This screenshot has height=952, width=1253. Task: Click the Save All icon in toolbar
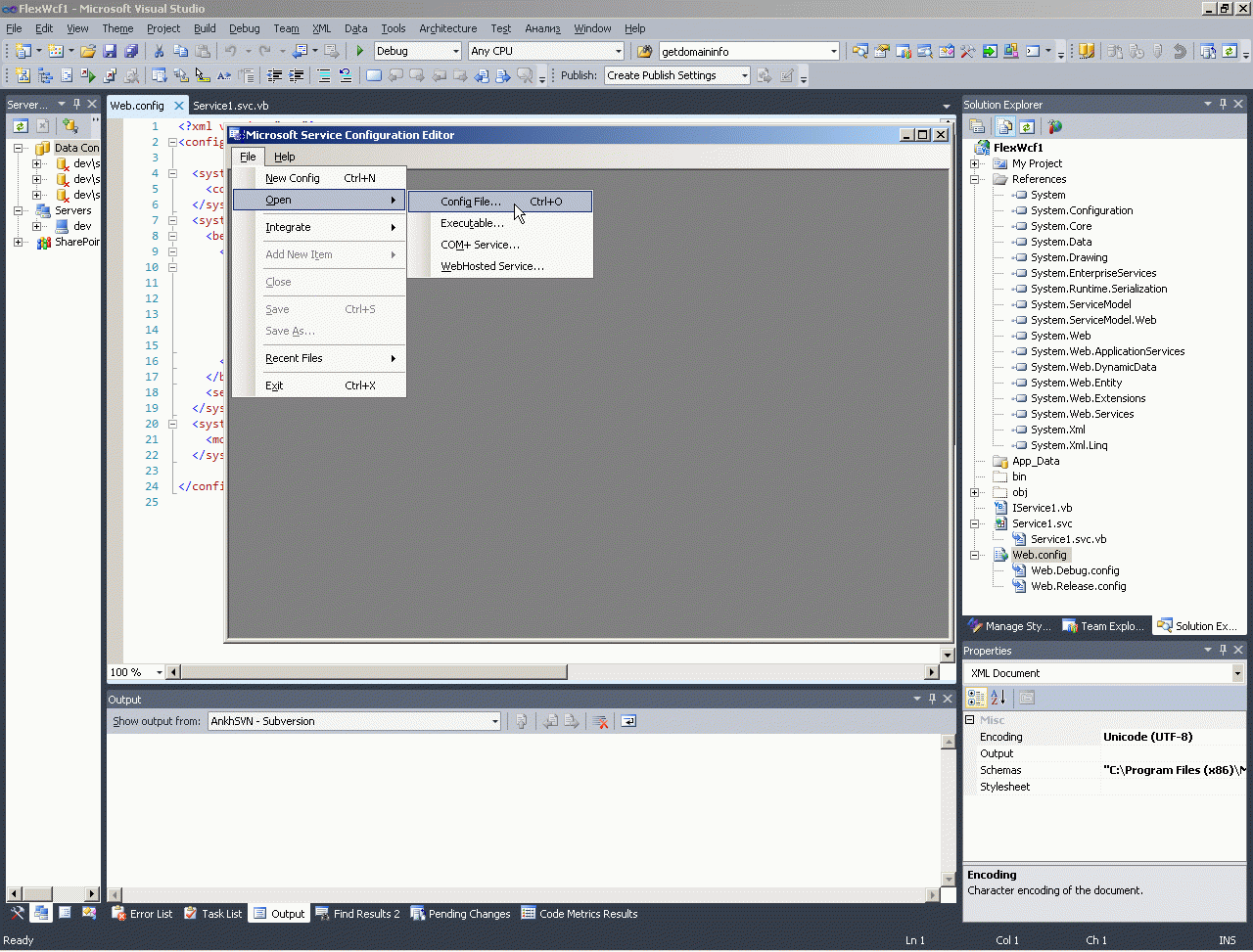(131, 51)
